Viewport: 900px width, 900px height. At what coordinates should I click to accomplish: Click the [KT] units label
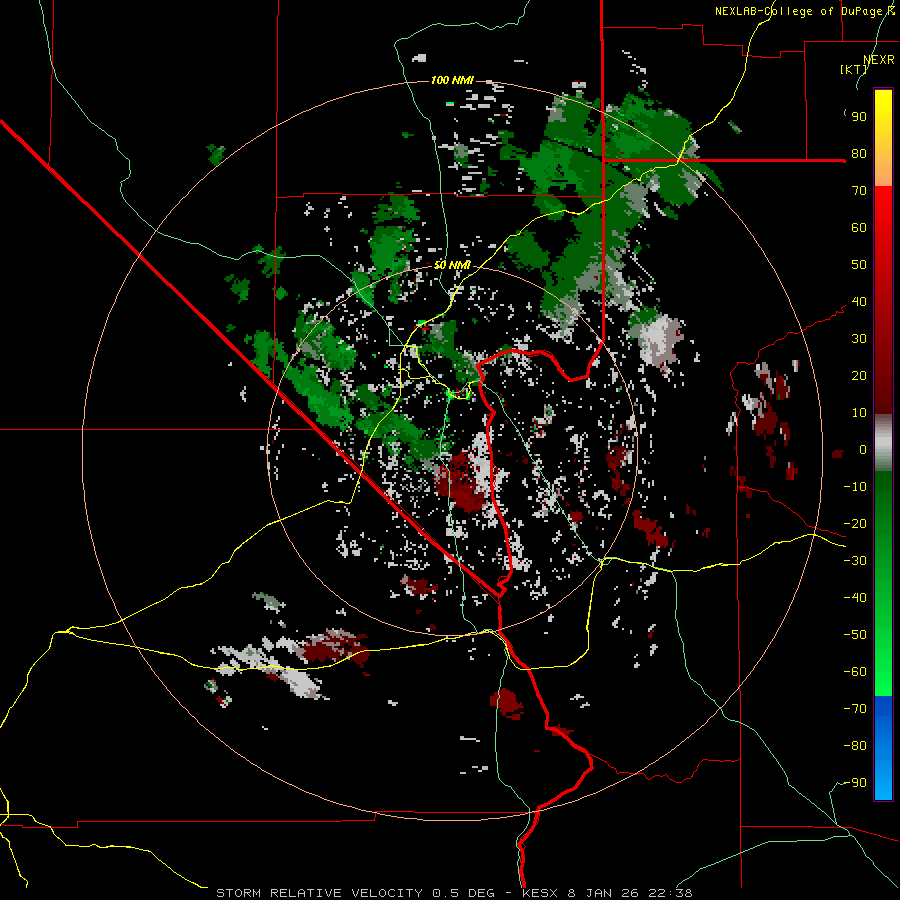(x=854, y=69)
